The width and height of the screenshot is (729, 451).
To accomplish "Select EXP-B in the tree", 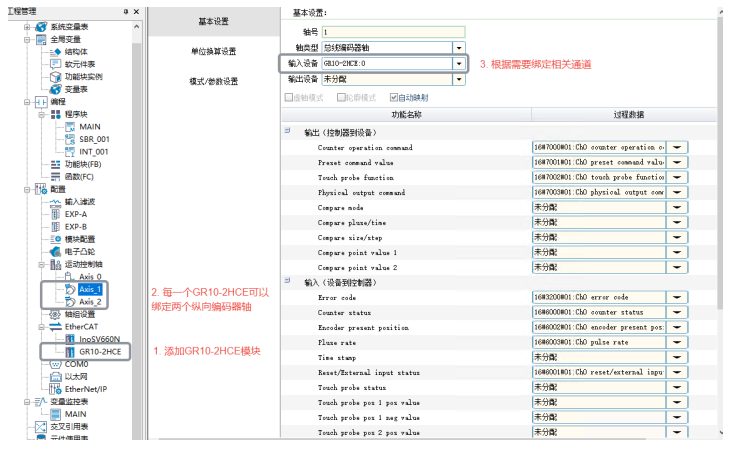I will pos(76,227).
